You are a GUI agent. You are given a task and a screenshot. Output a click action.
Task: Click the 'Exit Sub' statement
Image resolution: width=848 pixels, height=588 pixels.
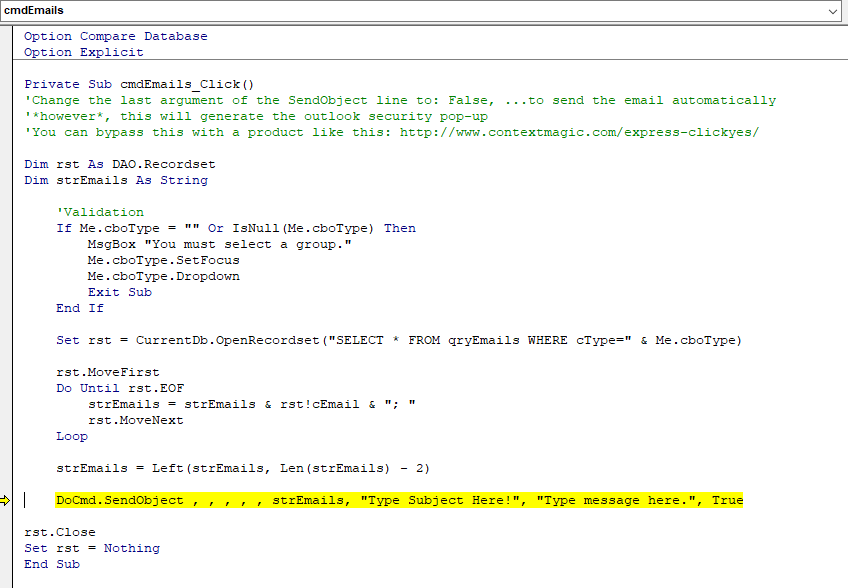120,293
